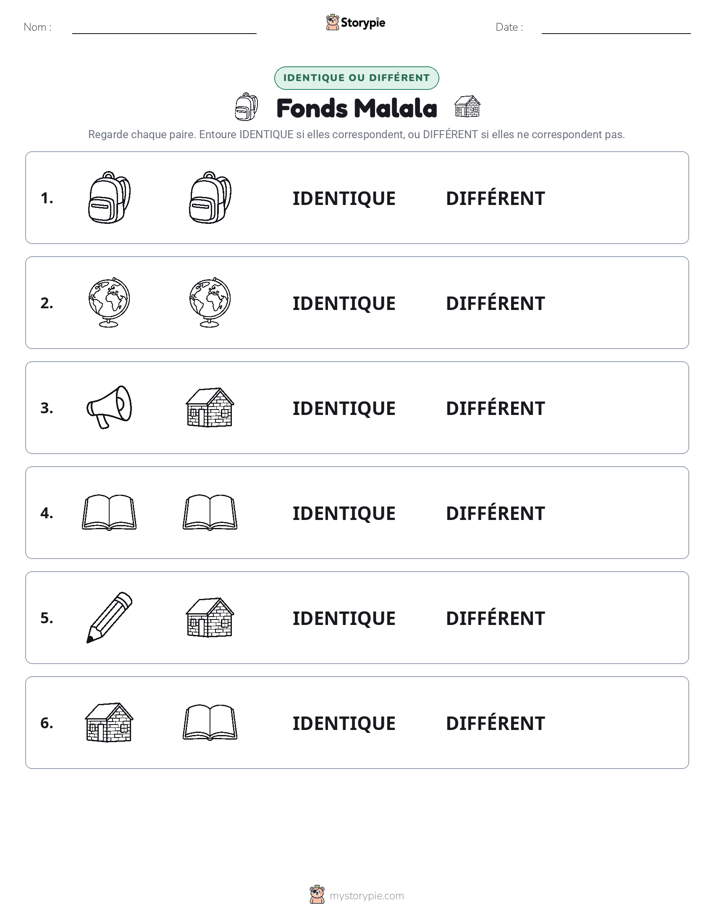The image size is (714, 924).
Task: Click the house icon beside the Fonds Malala title
Action: (467, 107)
